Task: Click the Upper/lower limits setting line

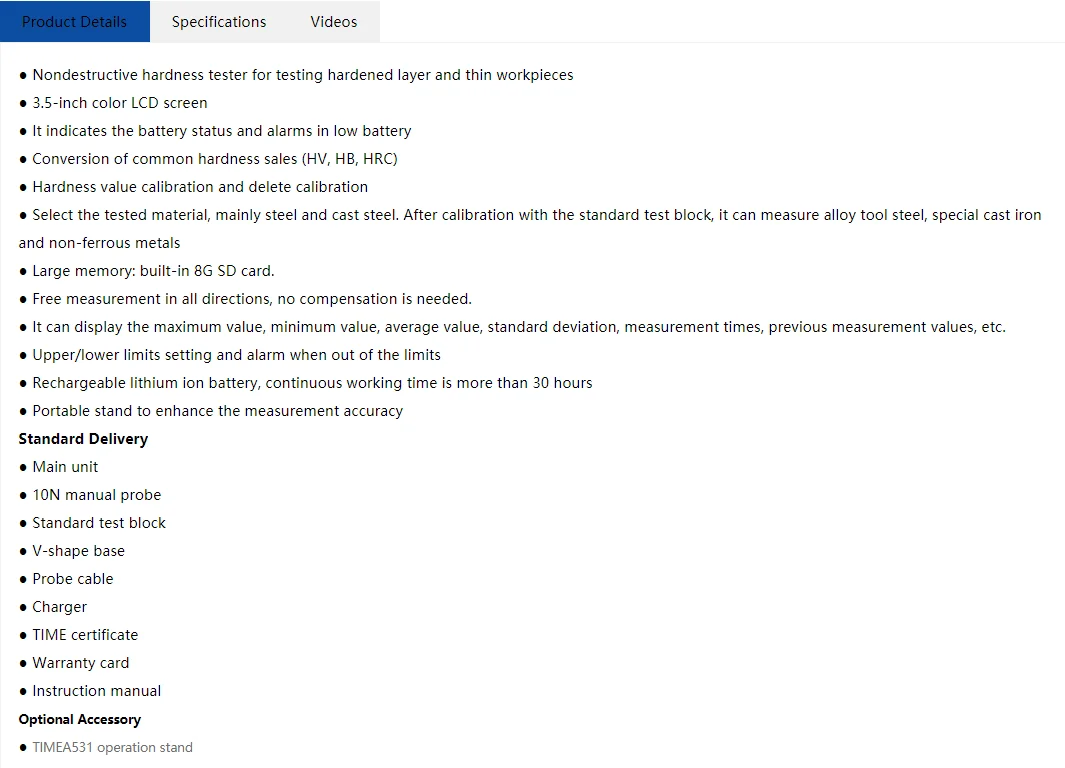Action: (236, 355)
